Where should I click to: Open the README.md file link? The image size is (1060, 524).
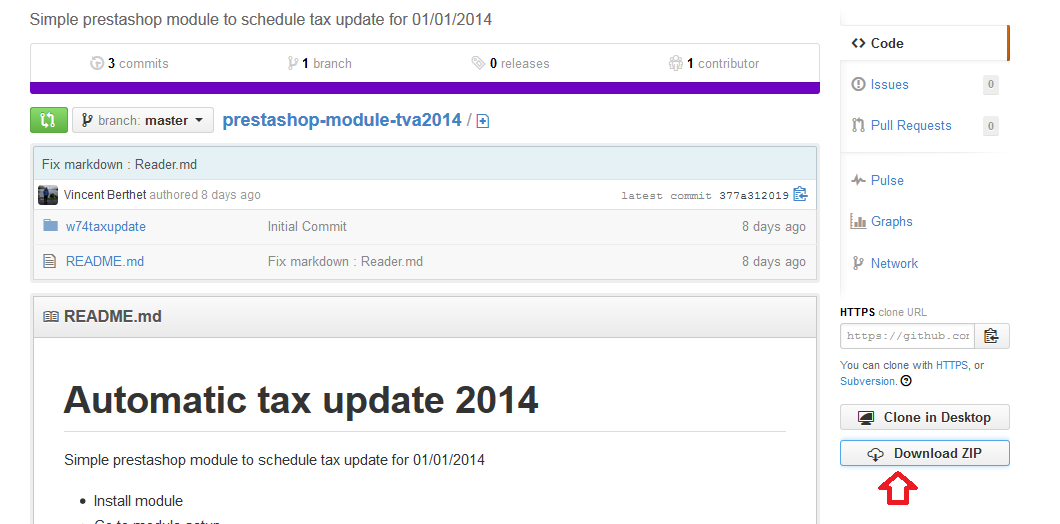pyautogui.click(x=105, y=262)
